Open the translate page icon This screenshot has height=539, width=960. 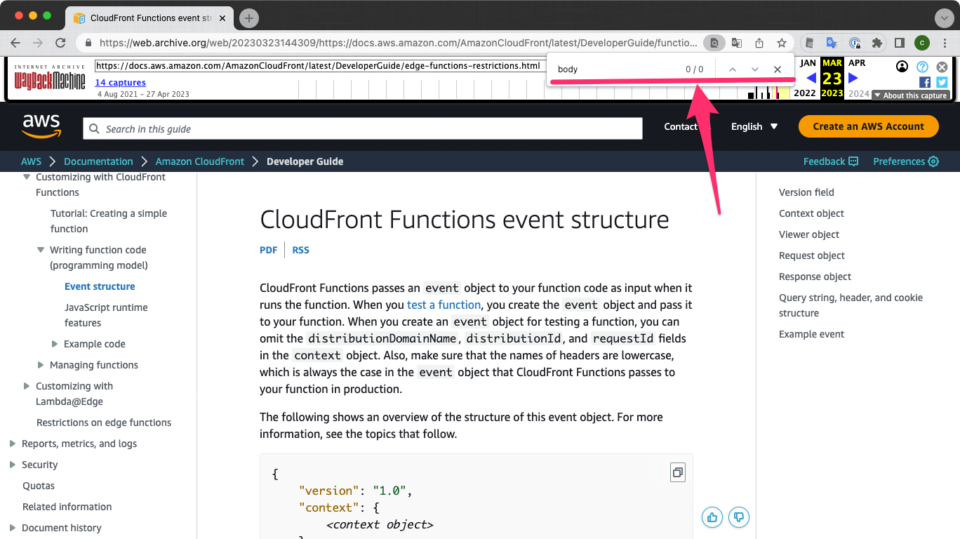coord(737,43)
